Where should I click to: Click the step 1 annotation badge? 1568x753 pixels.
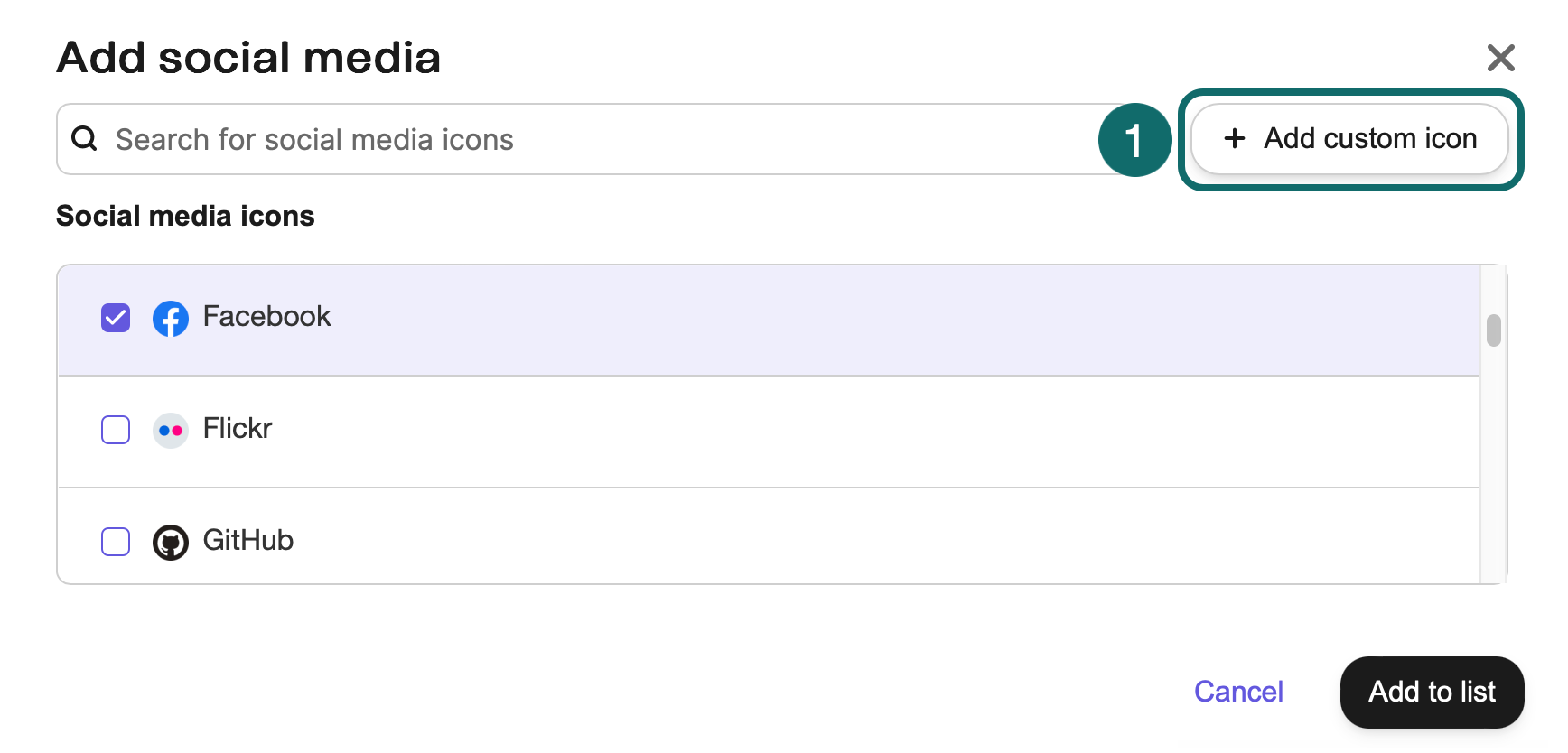[x=1134, y=139]
